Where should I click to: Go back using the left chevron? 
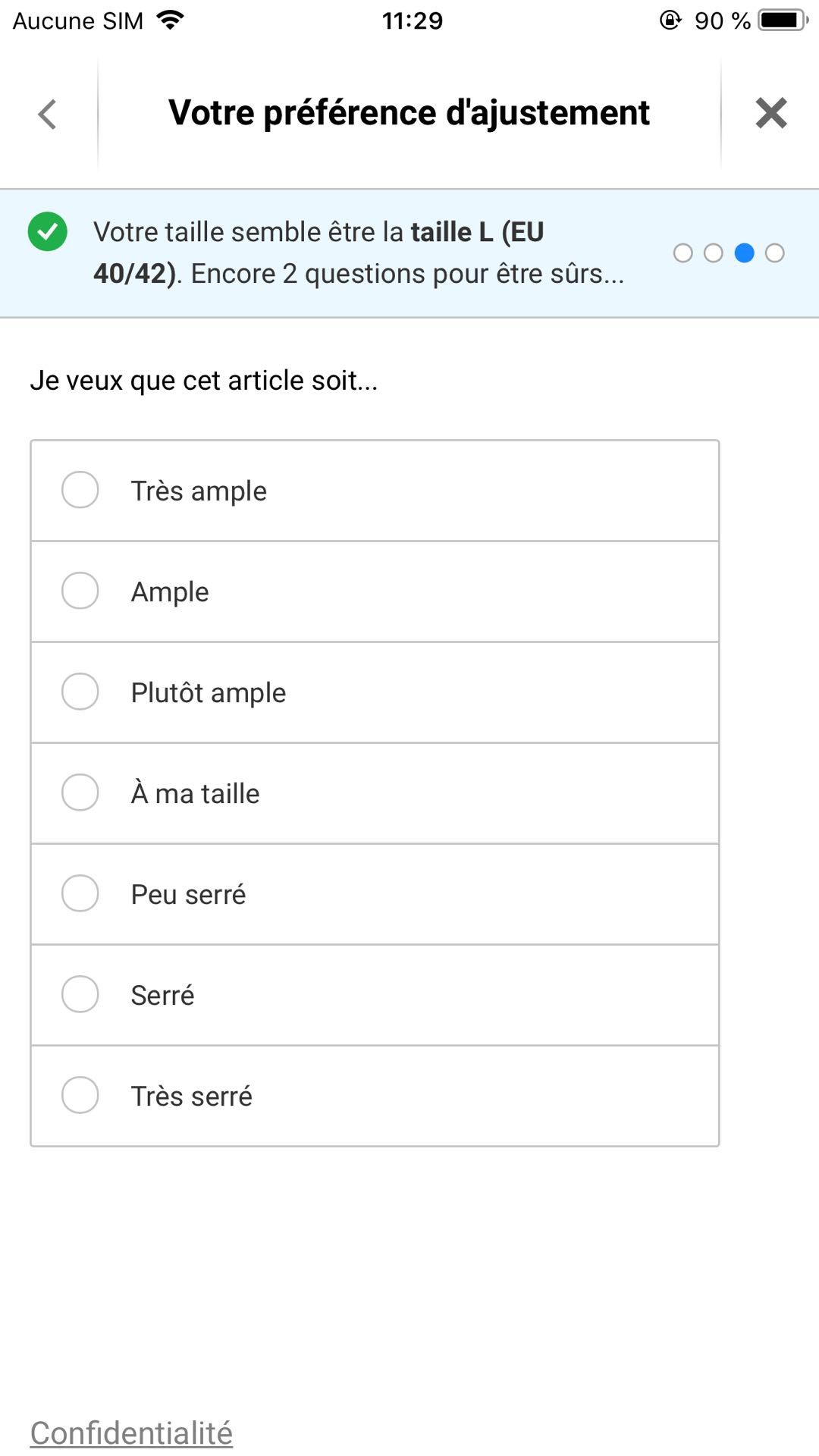click(x=48, y=115)
